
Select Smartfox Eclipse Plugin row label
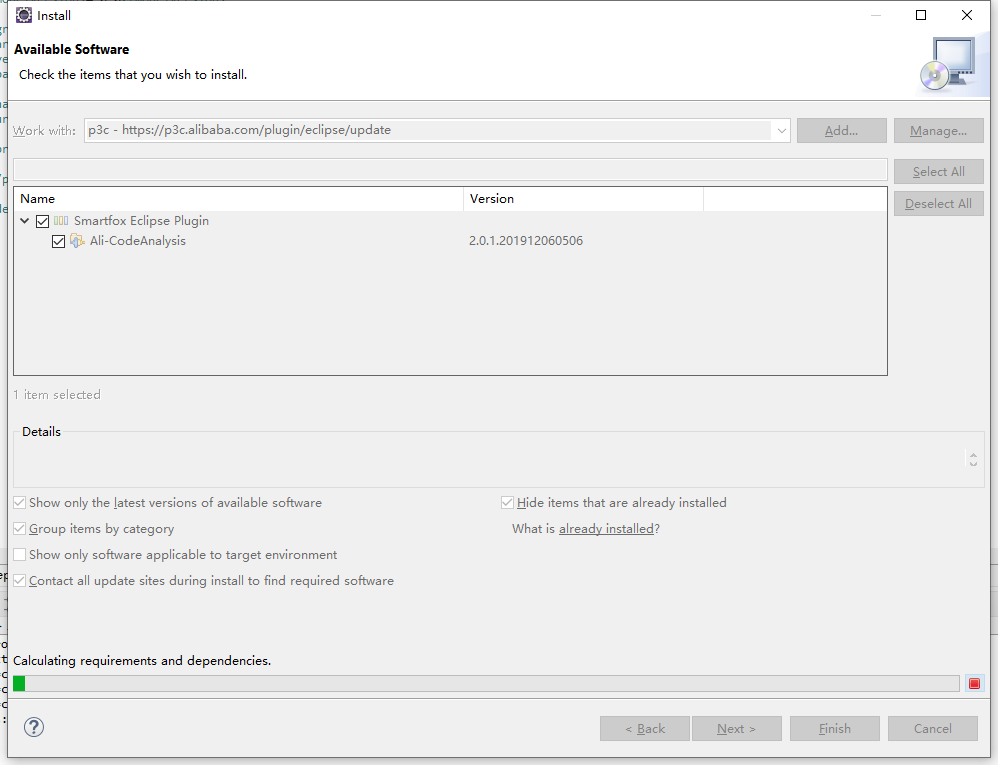[141, 221]
